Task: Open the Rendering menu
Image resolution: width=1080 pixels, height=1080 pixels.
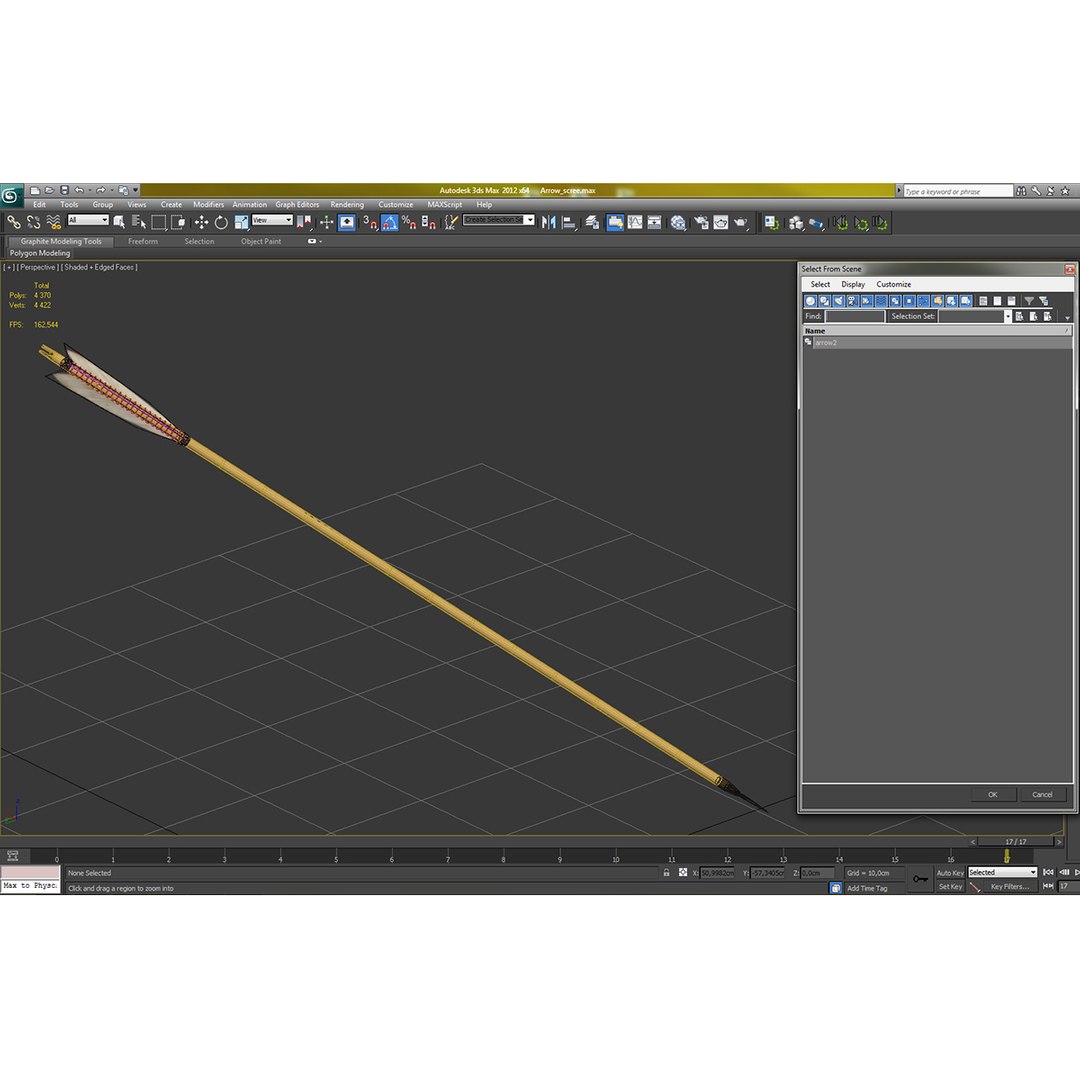Action: point(347,205)
